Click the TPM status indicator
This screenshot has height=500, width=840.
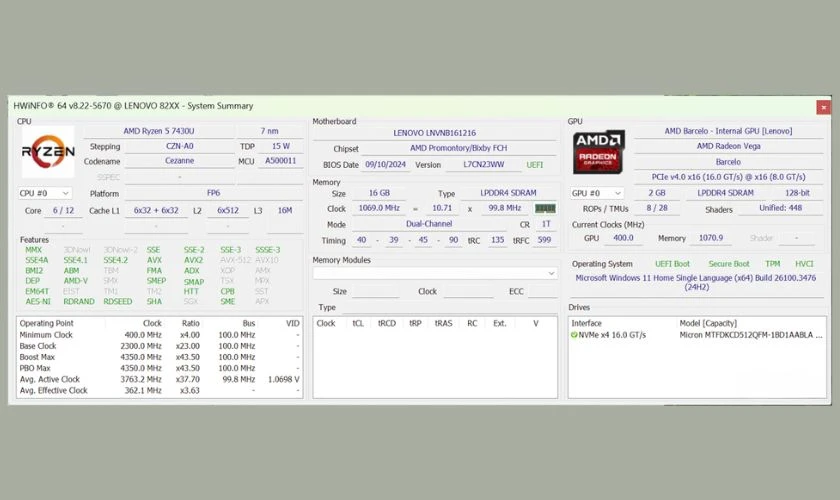pos(773,264)
